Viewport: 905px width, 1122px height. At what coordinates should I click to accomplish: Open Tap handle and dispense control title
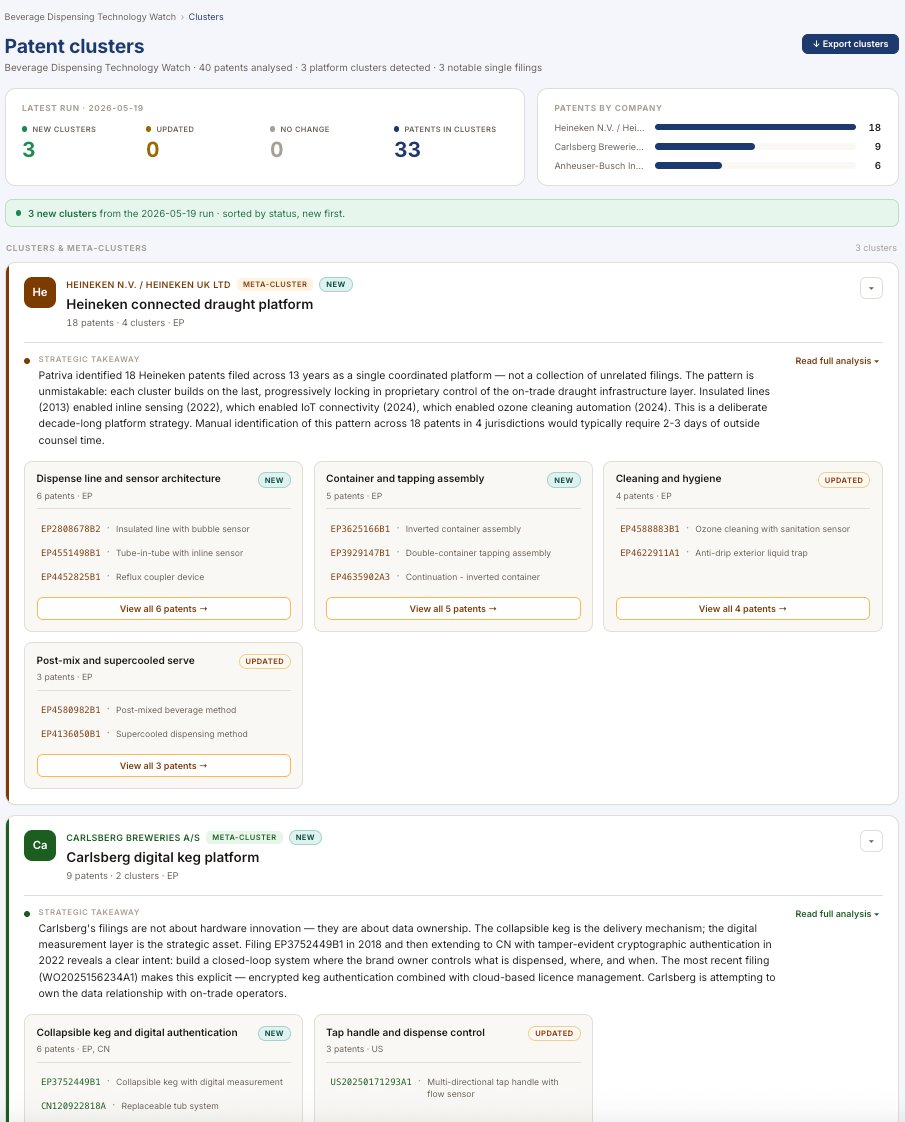406,1033
